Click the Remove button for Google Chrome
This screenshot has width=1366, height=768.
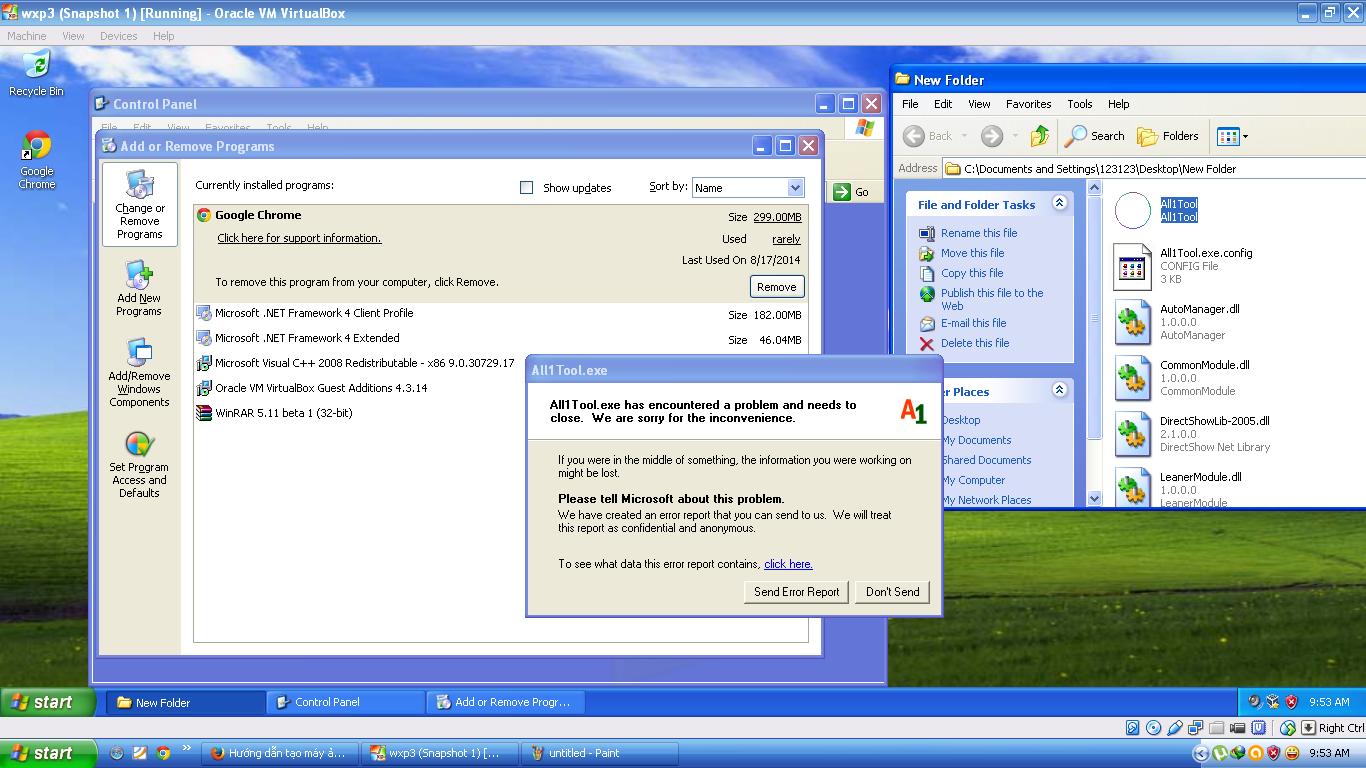click(x=777, y=287)
